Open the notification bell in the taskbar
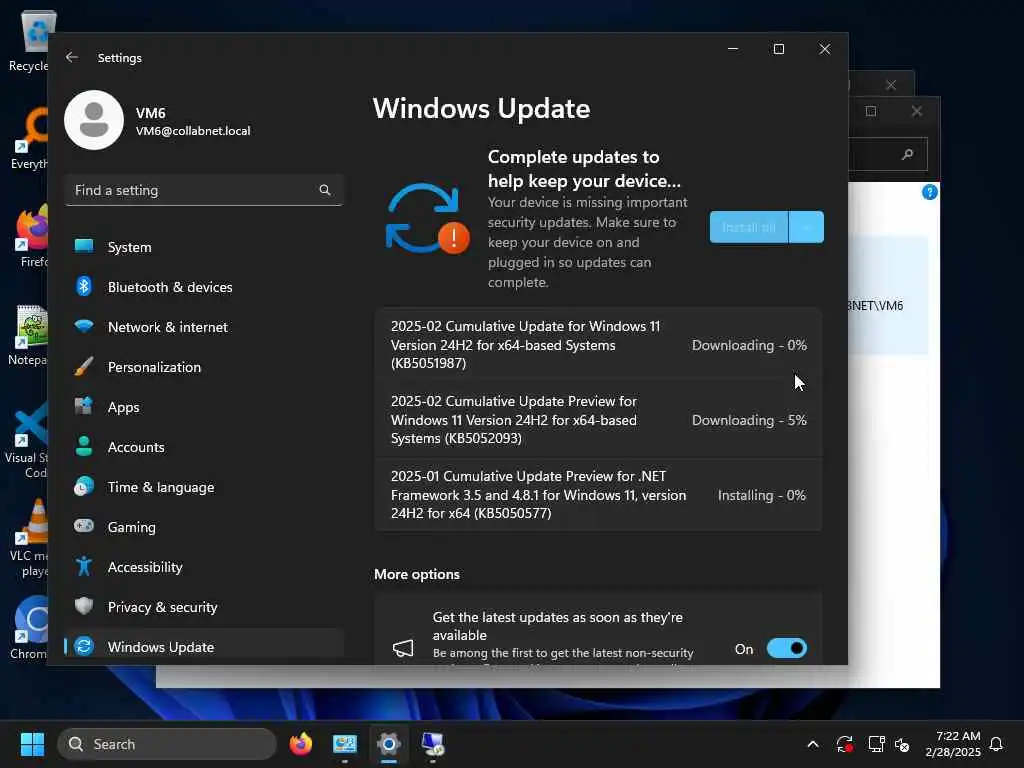1024x768 pixels. [x=997, y=744]
